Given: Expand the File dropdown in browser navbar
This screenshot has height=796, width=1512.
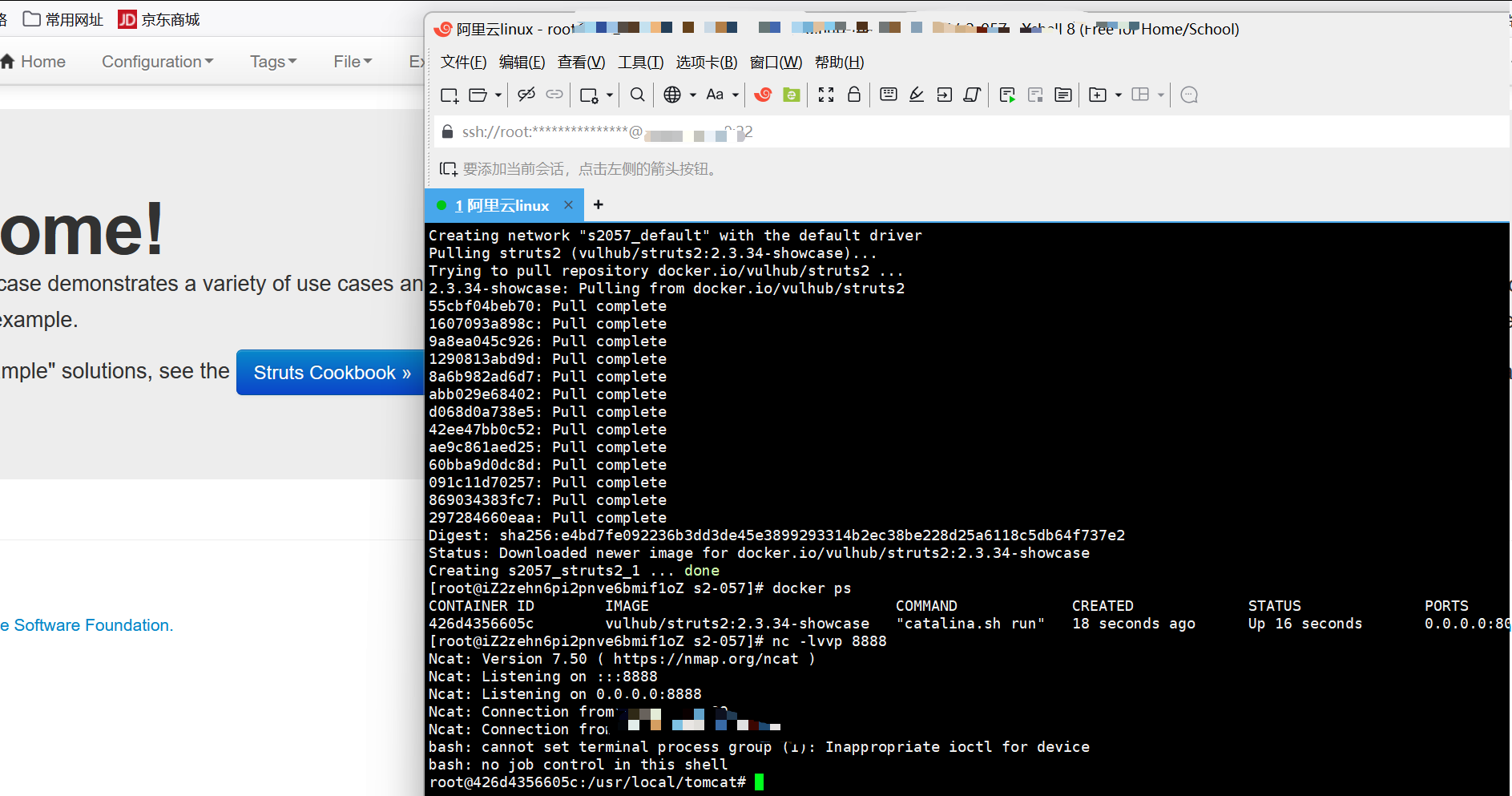Looking at the screenshot, I should click(353, 62).
